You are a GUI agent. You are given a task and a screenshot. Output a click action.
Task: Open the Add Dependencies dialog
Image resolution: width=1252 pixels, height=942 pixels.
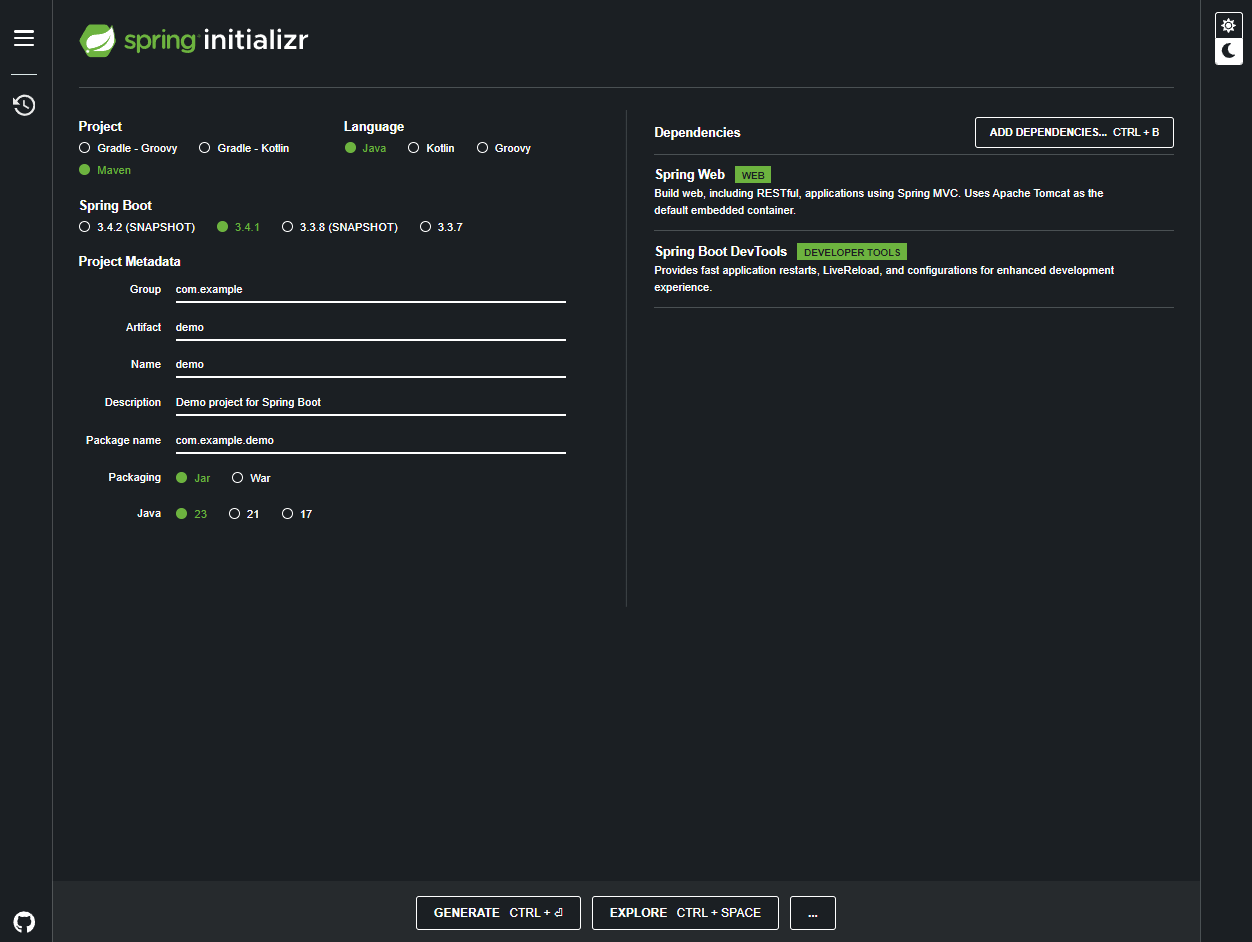coord(1074,132)
